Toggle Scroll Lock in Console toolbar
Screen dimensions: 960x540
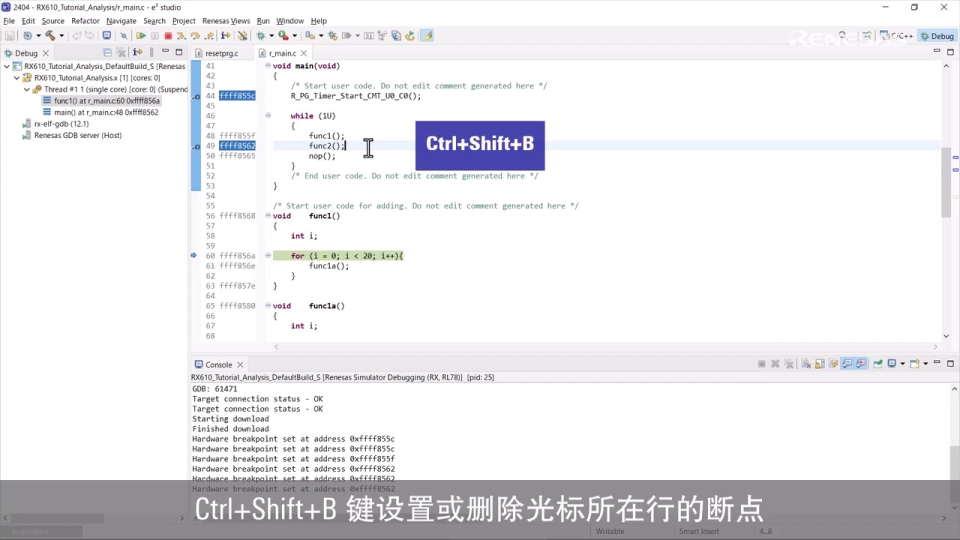820,364
